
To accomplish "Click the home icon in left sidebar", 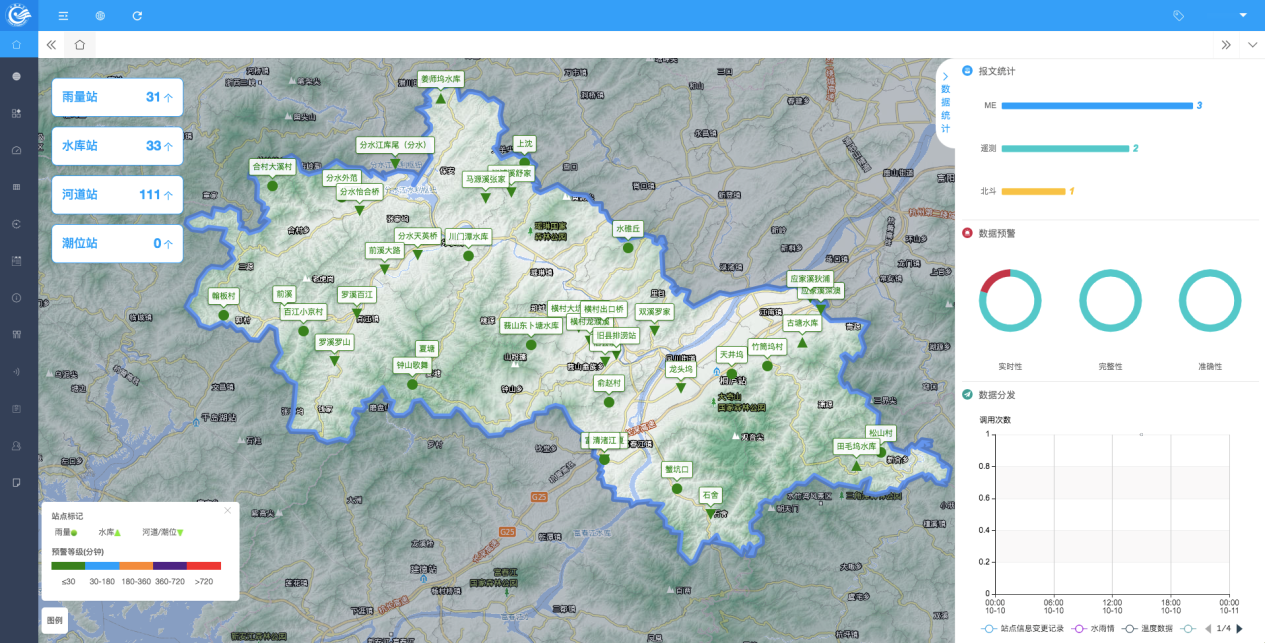I will point(17,45).
